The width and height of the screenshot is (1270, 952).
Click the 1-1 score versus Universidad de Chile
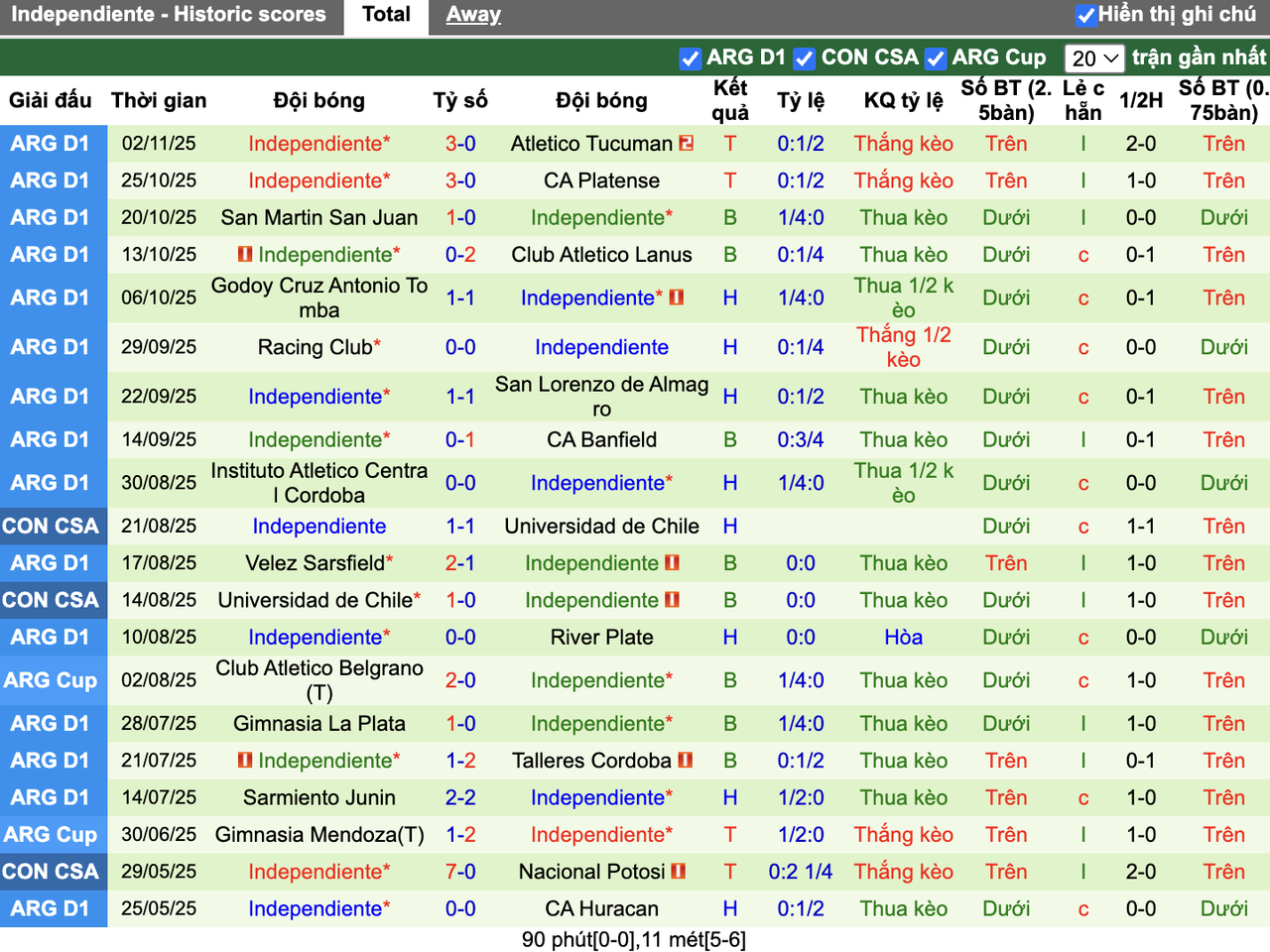pos(460,527)
